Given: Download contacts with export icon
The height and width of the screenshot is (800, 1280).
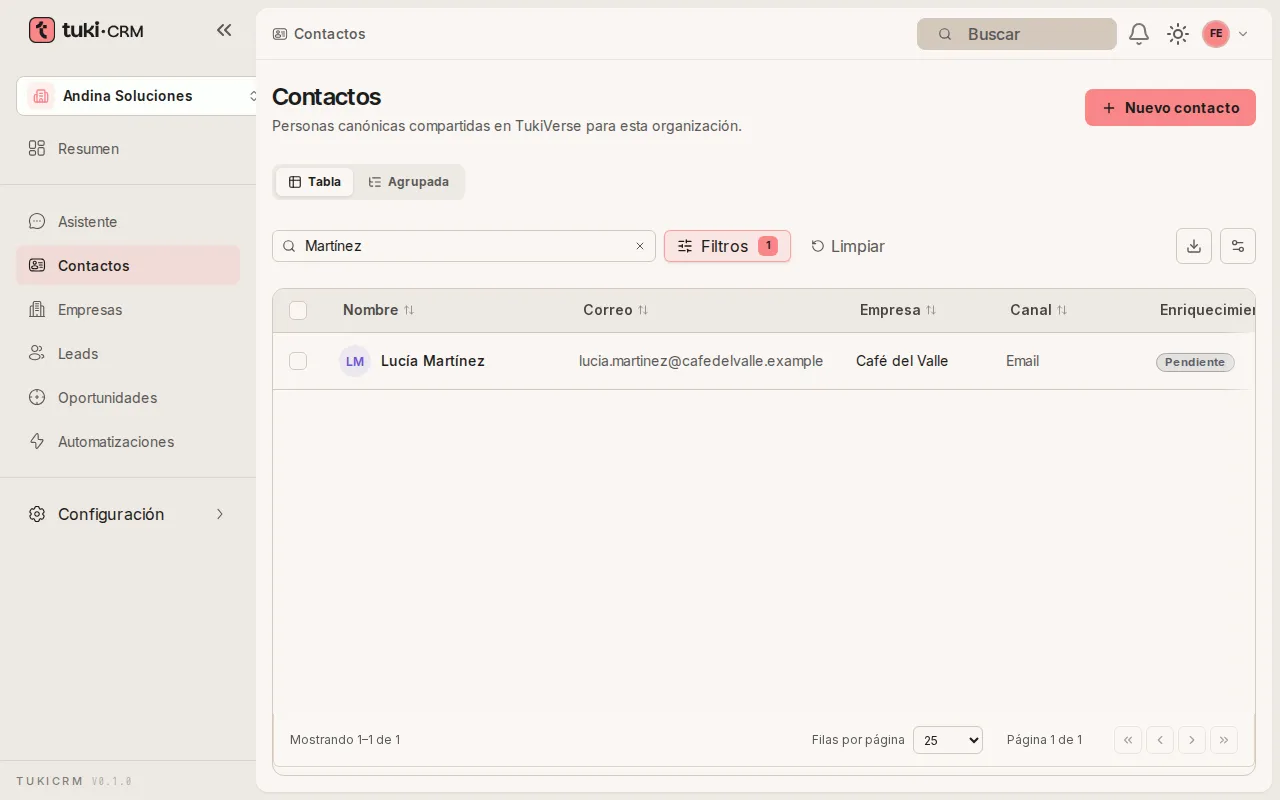Looking at the screenshot, I should pos(1194,246).
